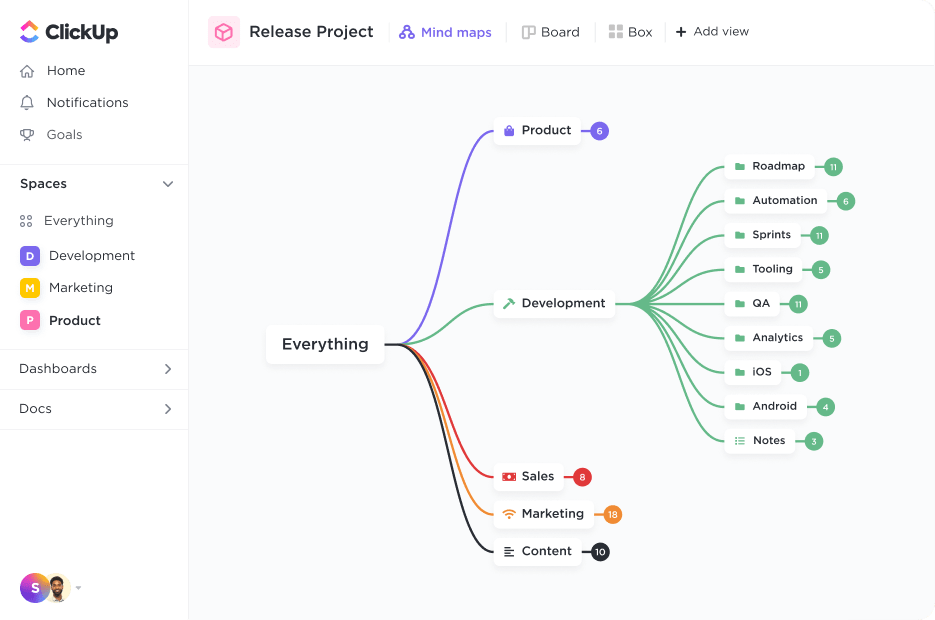Open Notifications bell icon

29,102
